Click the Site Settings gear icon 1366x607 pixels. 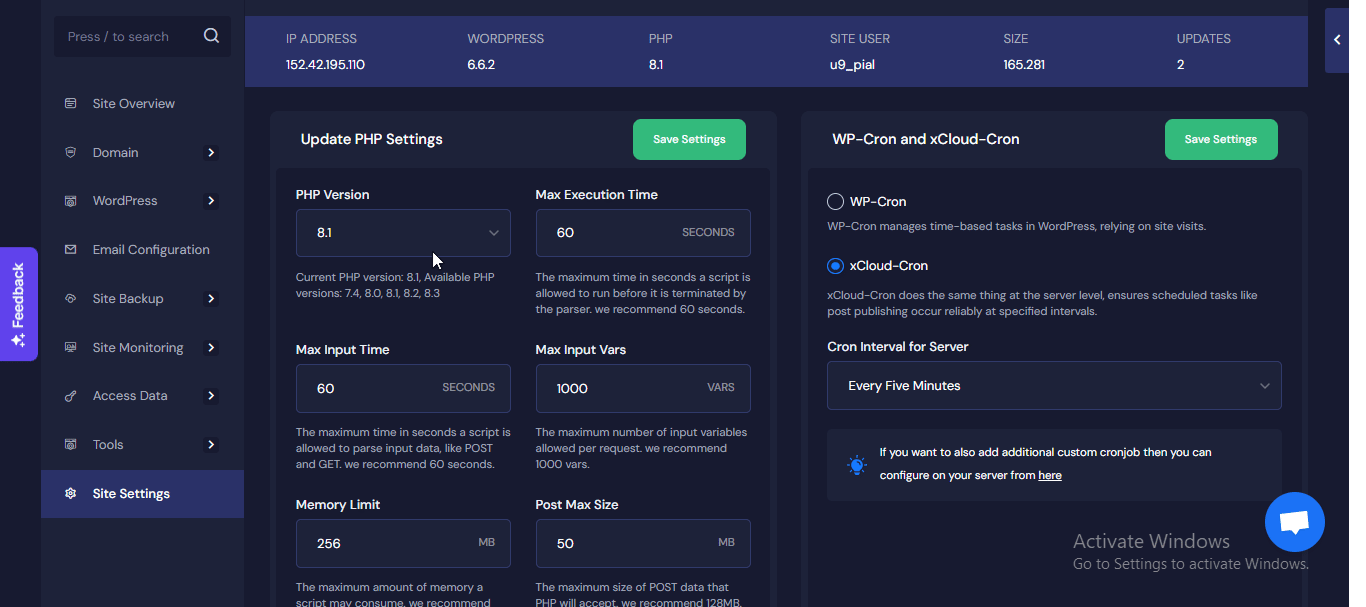coord(70,494)
